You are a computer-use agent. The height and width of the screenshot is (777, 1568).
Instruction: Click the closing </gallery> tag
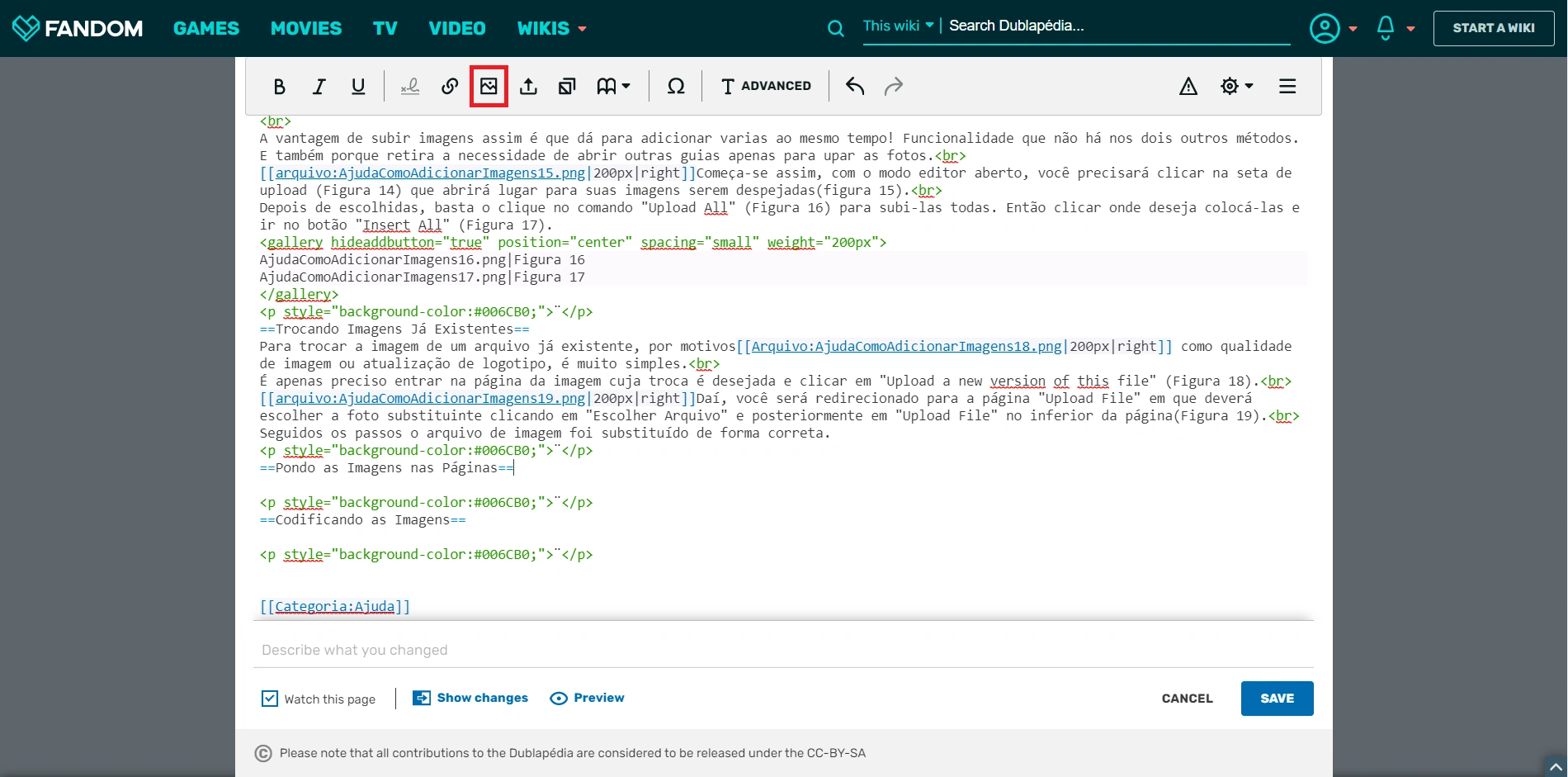coord(299,294)
